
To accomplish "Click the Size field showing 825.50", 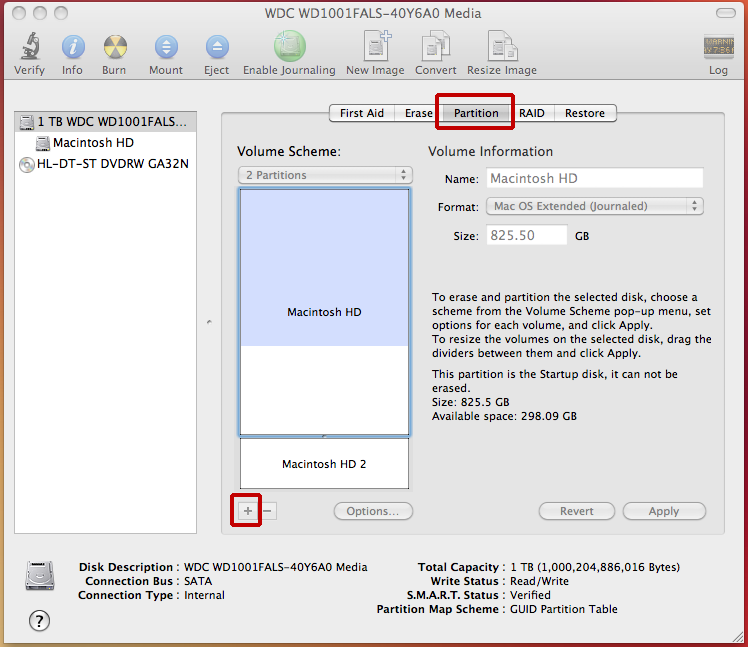I will (x=527, y=235).
